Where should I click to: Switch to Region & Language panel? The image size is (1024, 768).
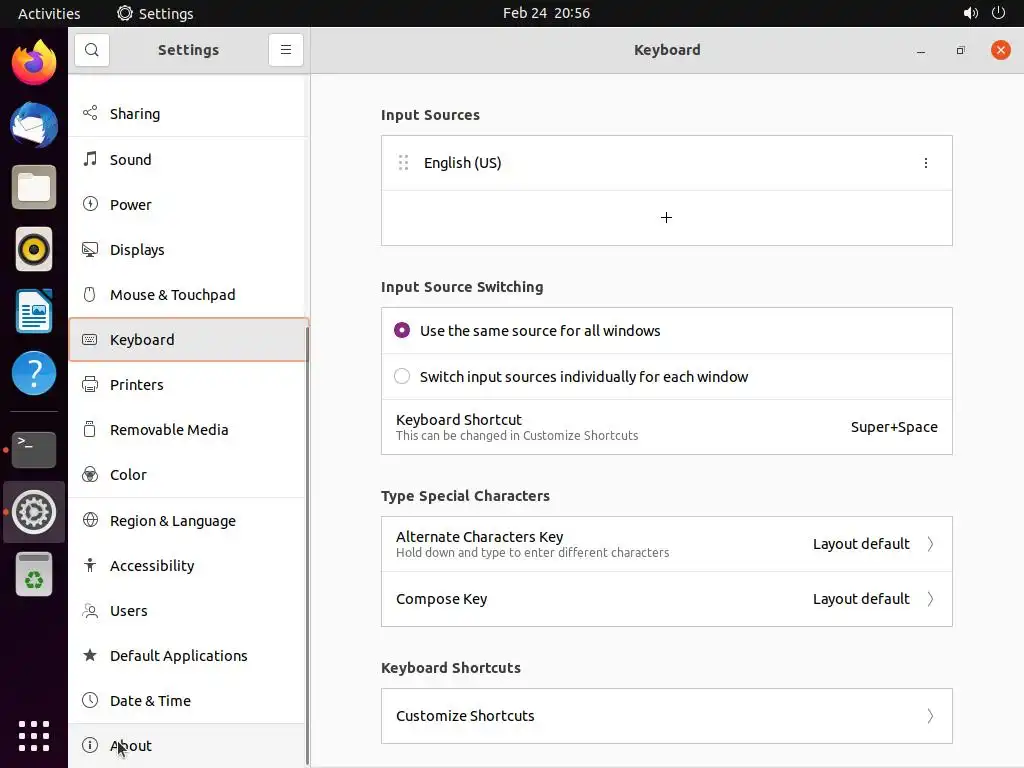[172, 521]
